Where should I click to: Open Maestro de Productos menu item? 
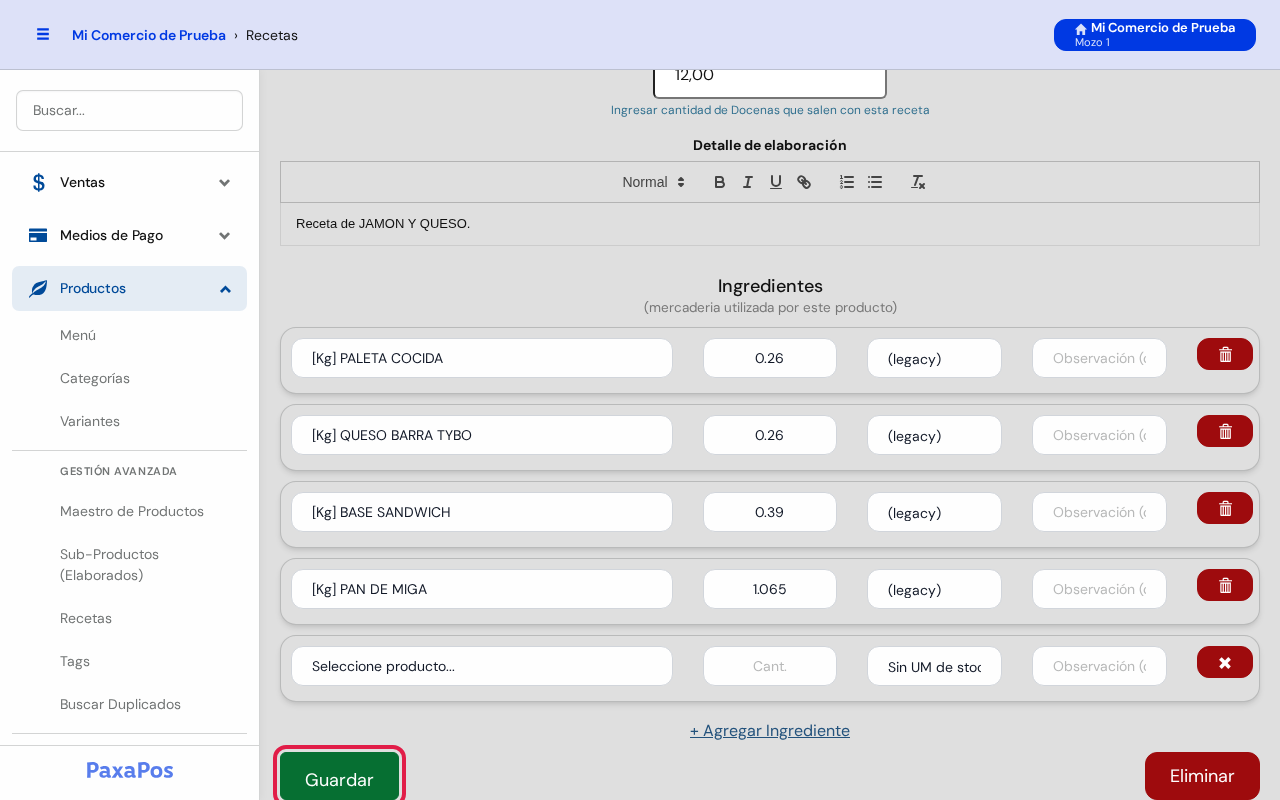132,511
